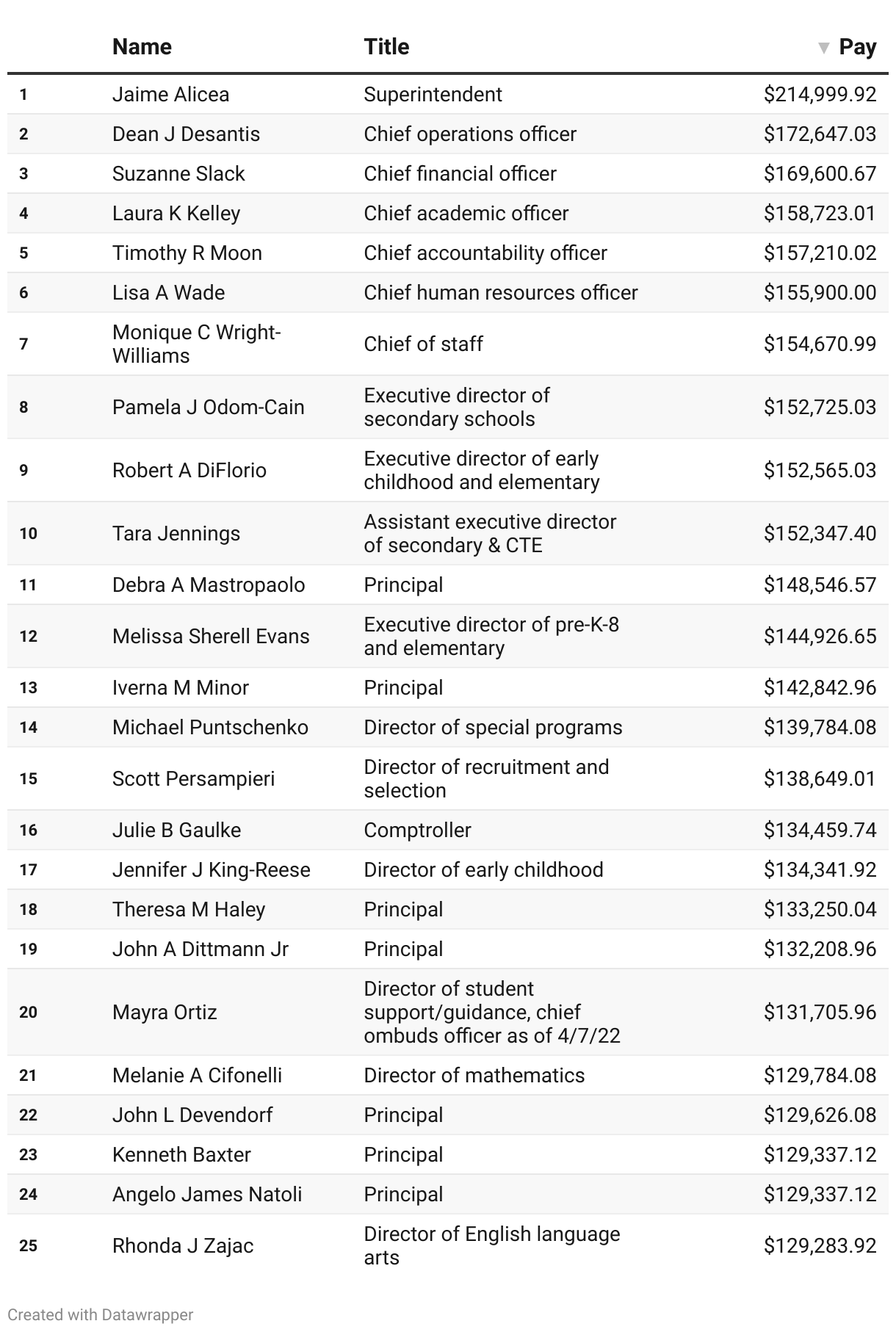Select Mayra Ortiz name cell
The width and height of the screenshot is (896, 1332).
pyautogui.click(x=165, y=1013)
